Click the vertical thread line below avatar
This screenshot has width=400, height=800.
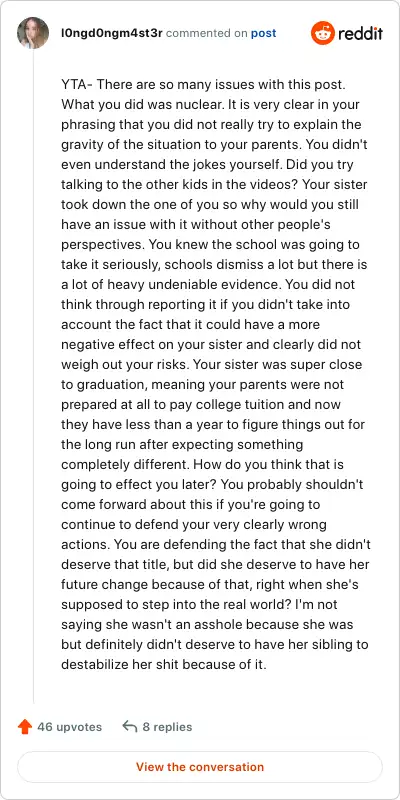point(33,377)
